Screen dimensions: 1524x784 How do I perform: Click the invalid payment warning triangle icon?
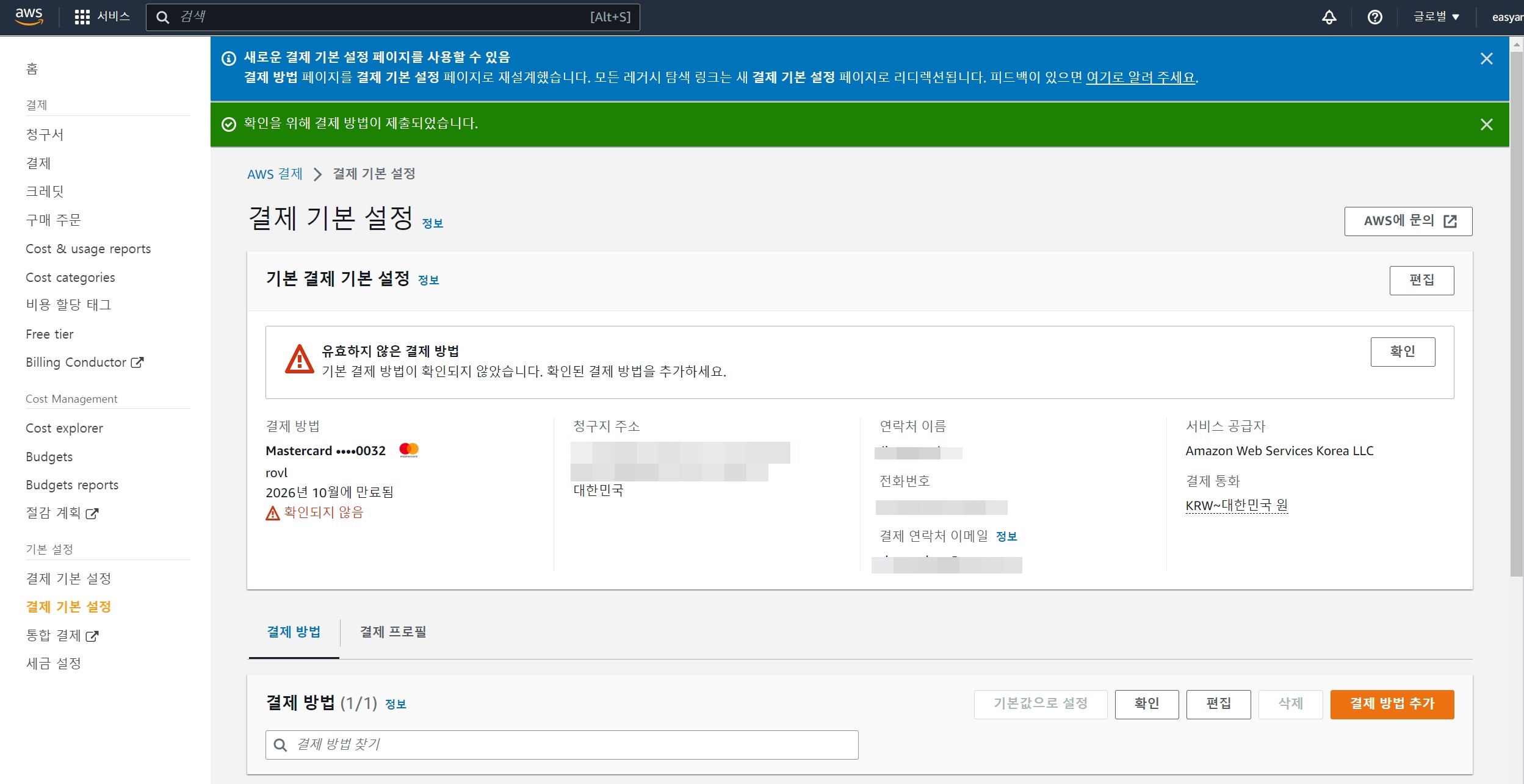pyautogui.click(x=299, y=359)
